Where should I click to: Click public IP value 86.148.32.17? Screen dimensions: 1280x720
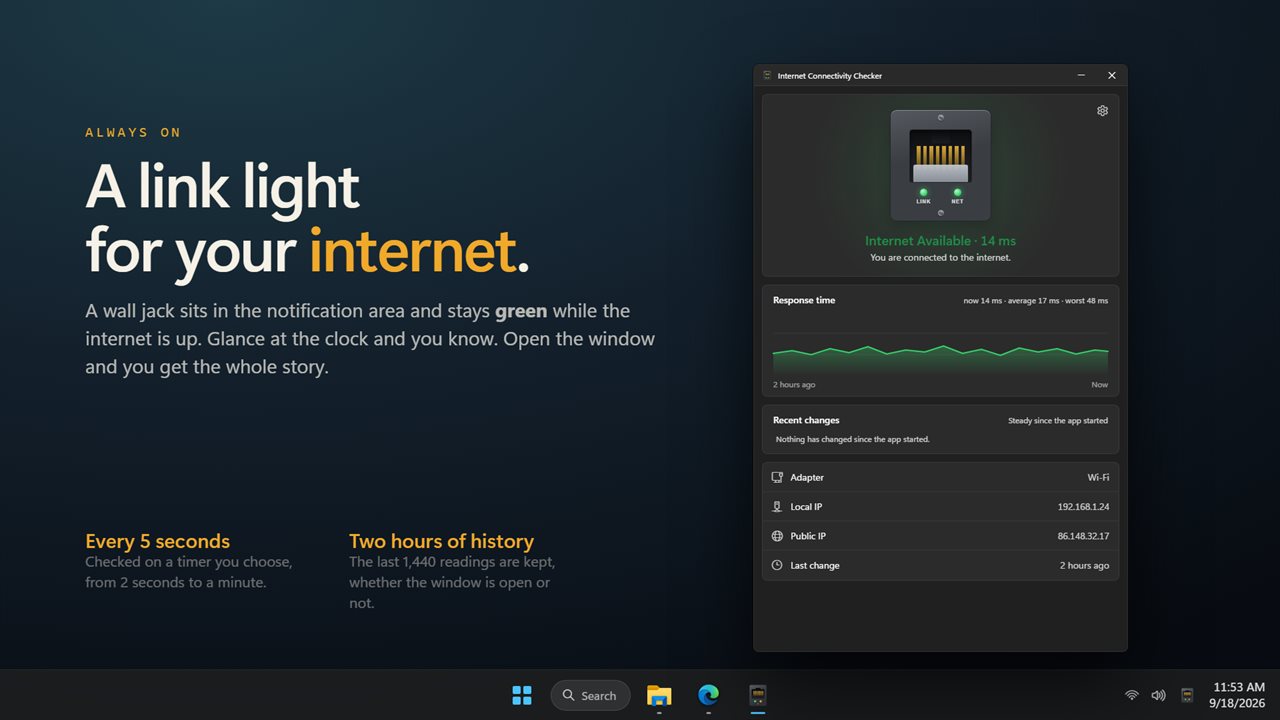[x=1083, y=536]
